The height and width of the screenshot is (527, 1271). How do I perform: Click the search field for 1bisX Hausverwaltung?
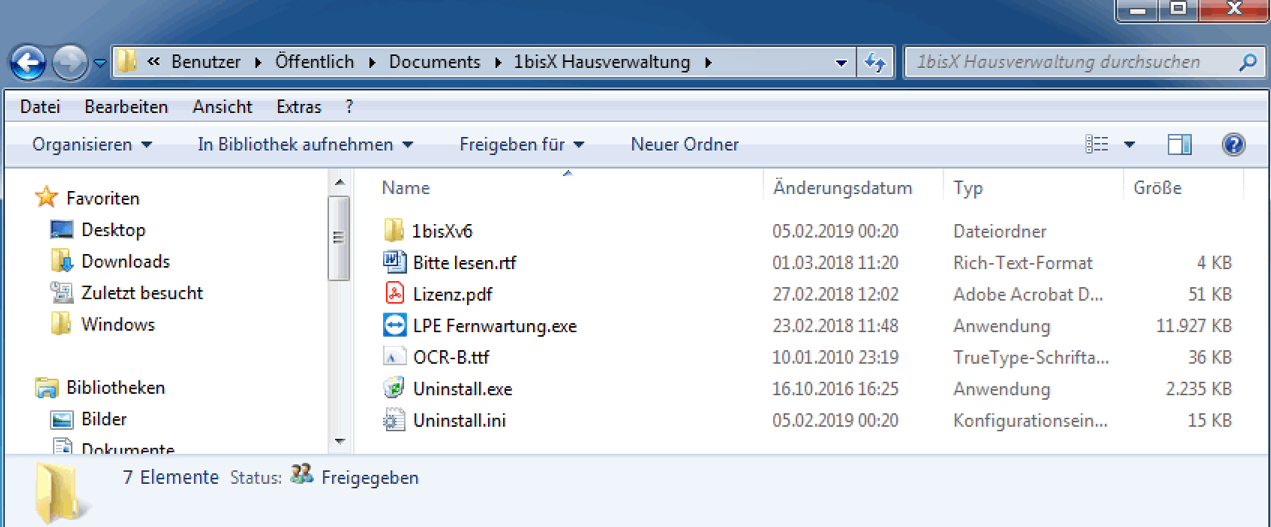pyautogui.click(x=1070, y=63)
